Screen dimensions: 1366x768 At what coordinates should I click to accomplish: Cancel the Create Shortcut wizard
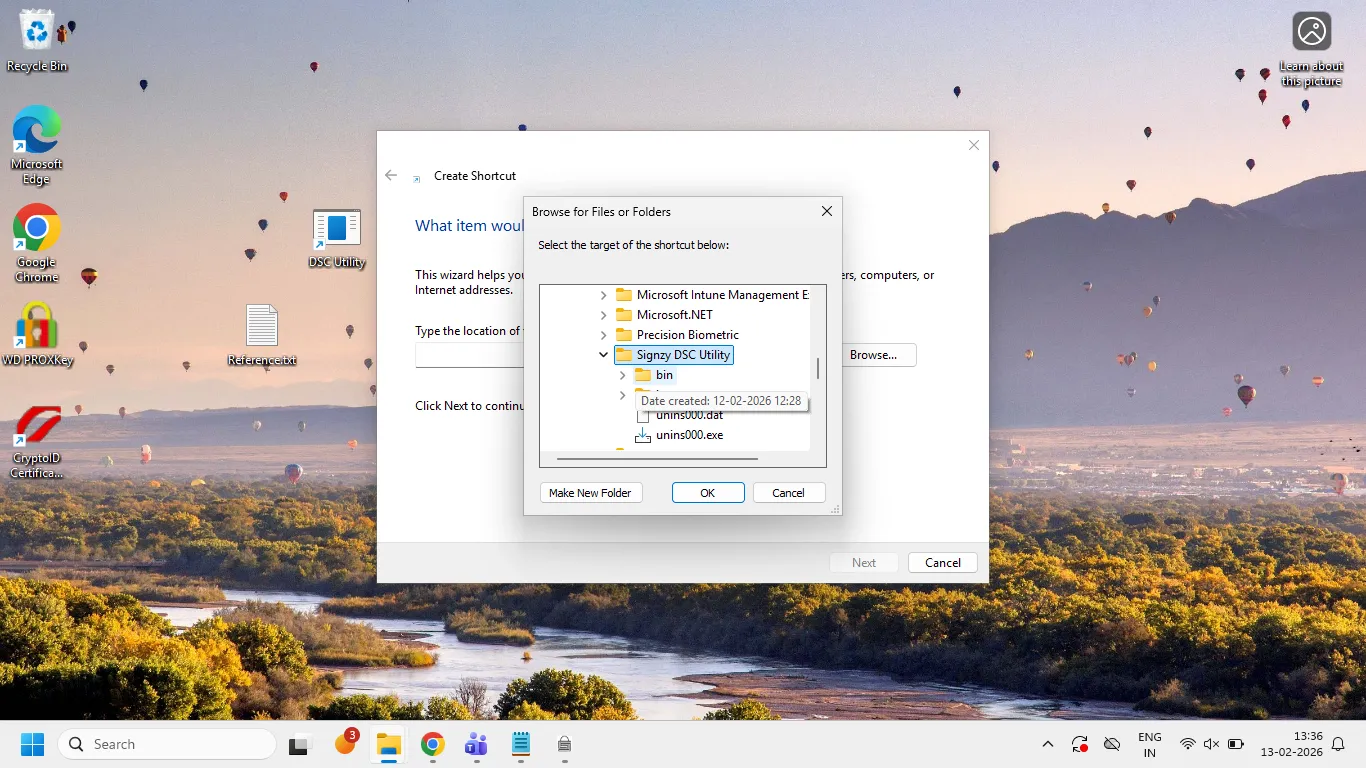click(x=943, y=563)
